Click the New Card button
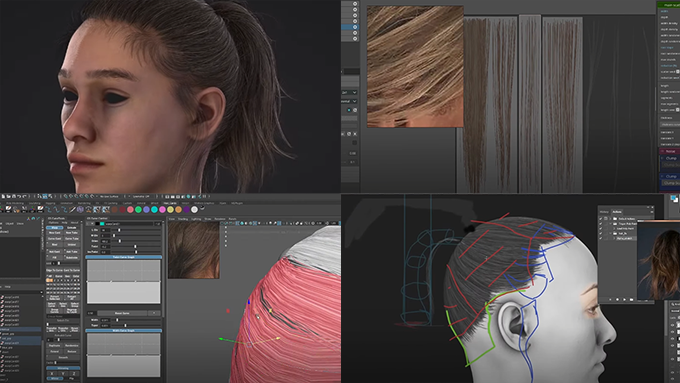The height and width of the screenshot is (383, 680). point(55,232)
